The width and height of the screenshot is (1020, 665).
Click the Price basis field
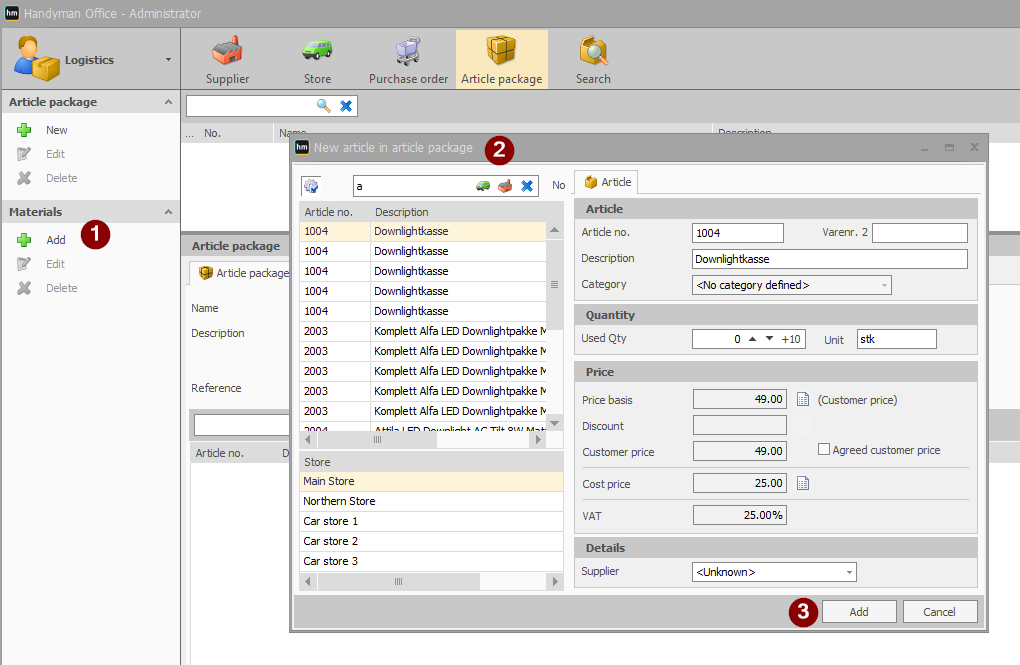pyautogui.click(x=740, y=399)
